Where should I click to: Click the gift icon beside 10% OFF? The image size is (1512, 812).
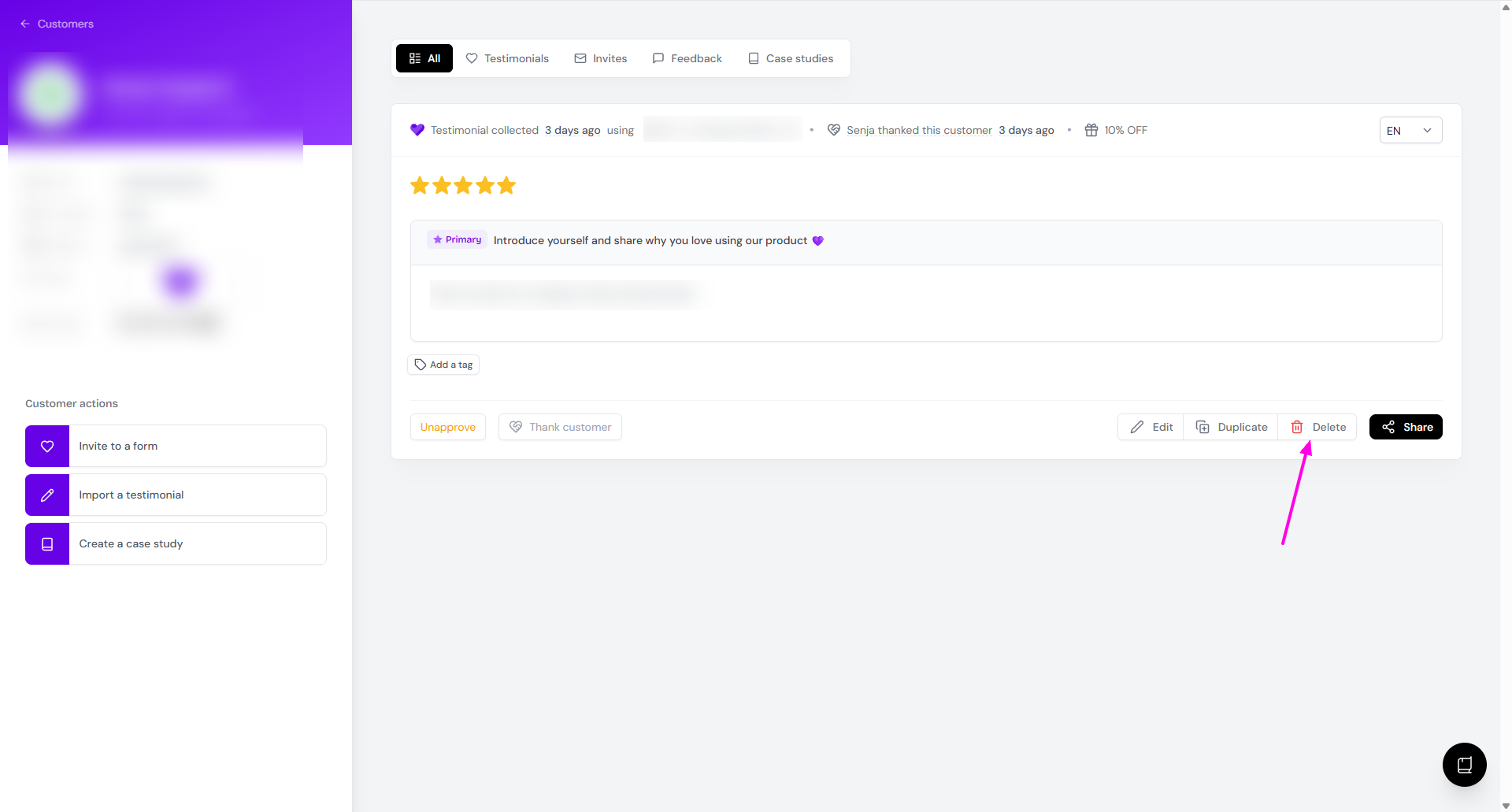point(1091,130)
